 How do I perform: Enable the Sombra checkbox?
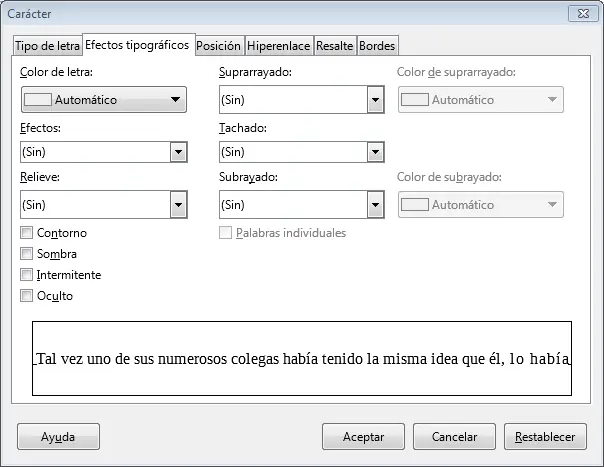[x=27, y=254]
